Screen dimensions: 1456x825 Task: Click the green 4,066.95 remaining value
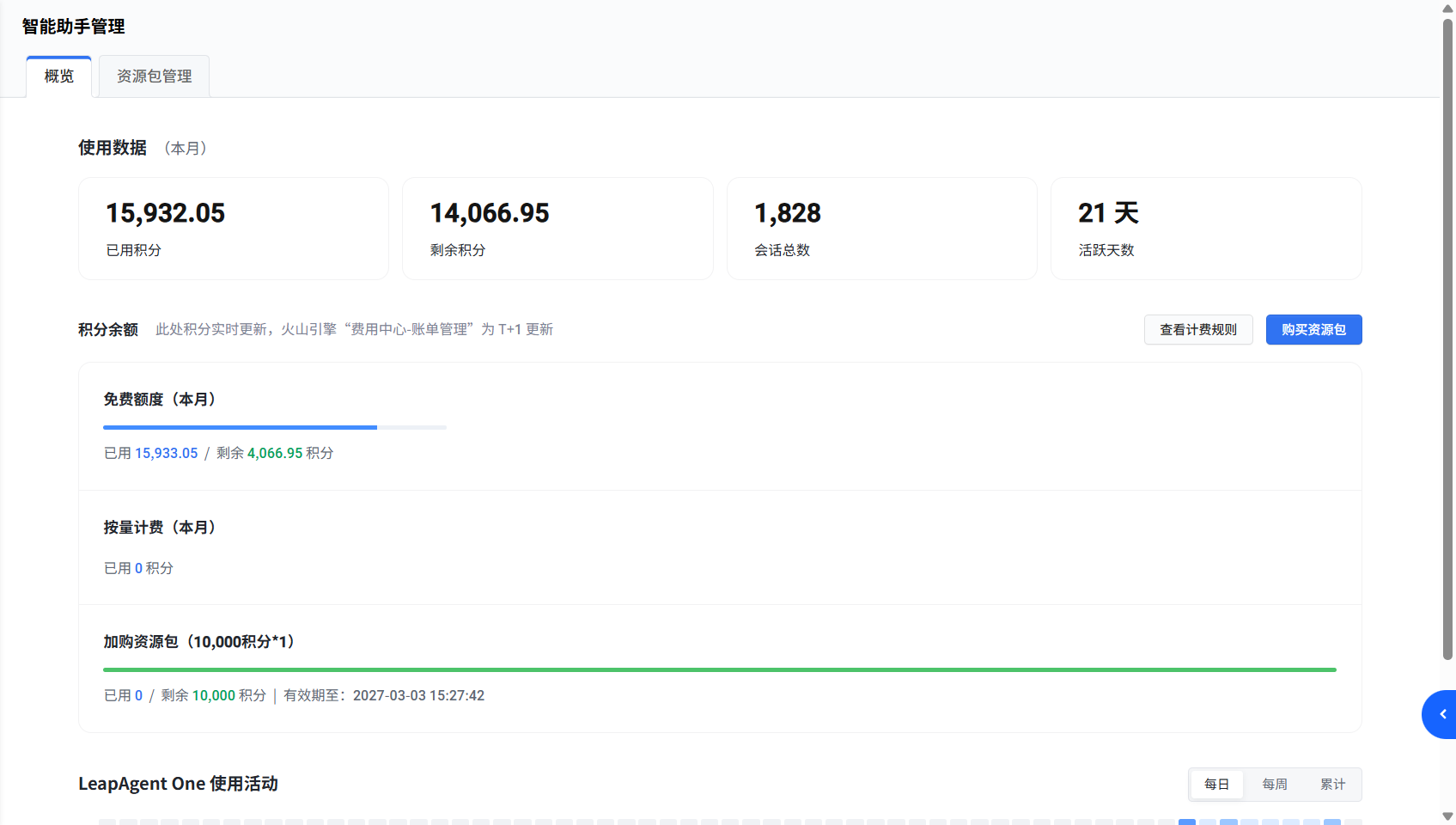point(275,453)
